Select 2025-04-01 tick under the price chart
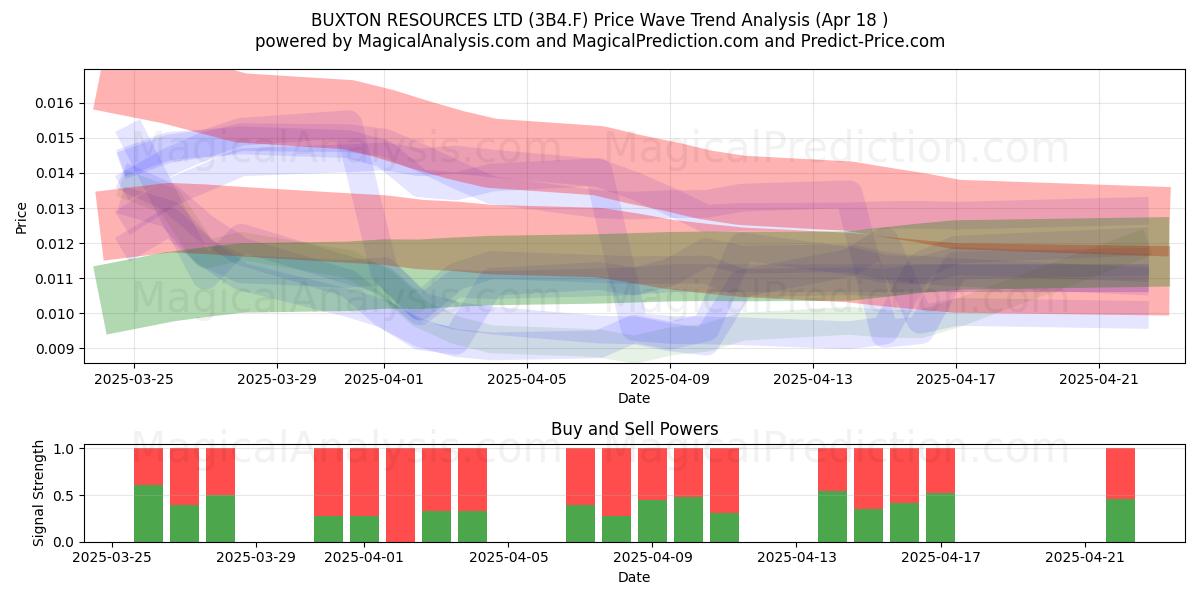This screenshot has width=1200, height=600. (384, 380)
